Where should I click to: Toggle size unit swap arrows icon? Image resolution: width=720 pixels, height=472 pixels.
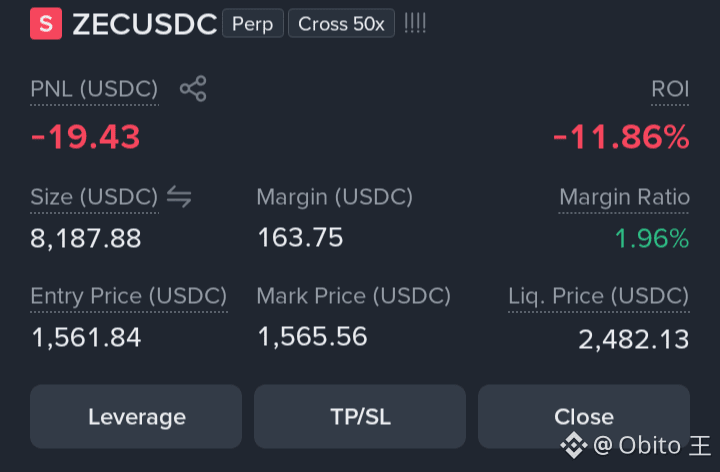[179, 197]
